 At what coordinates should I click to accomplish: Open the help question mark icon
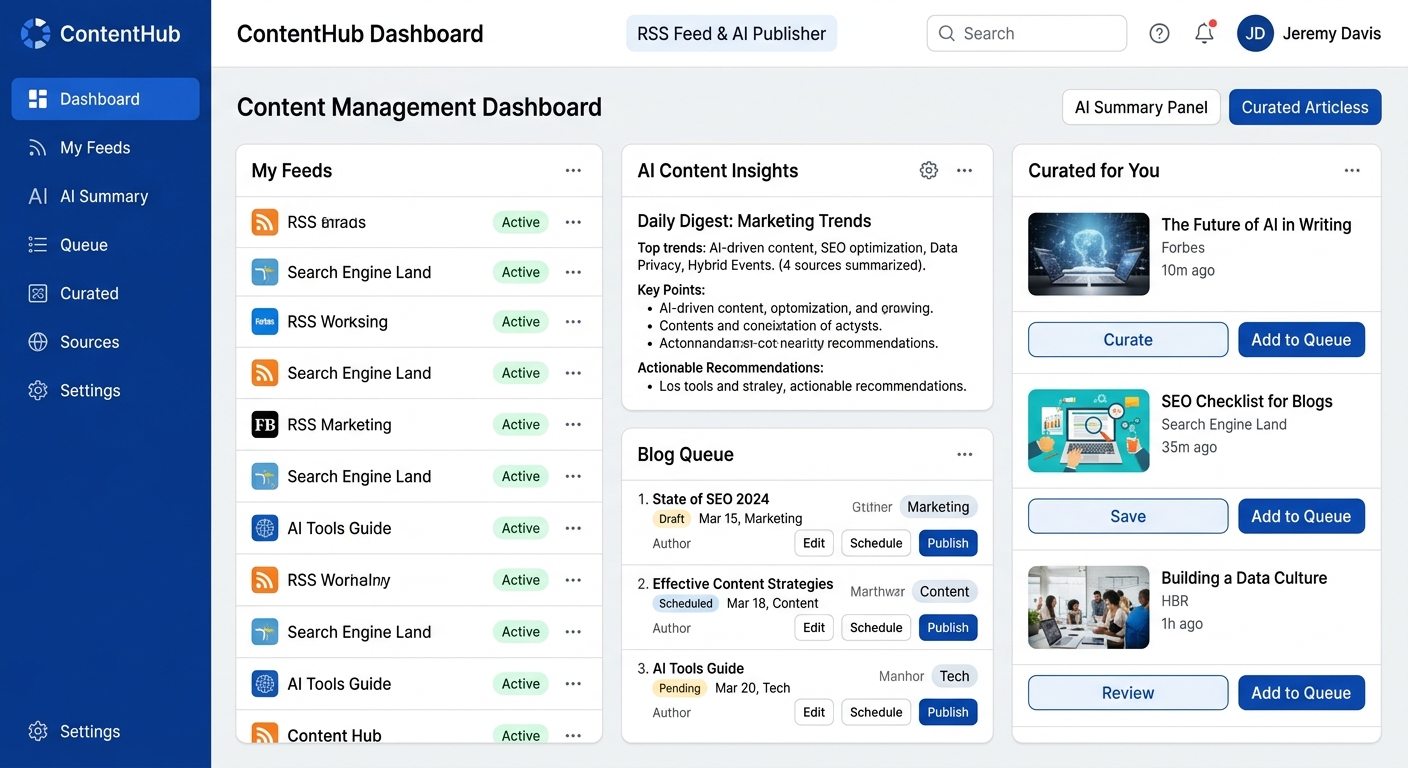click(x=1159, y=34)
